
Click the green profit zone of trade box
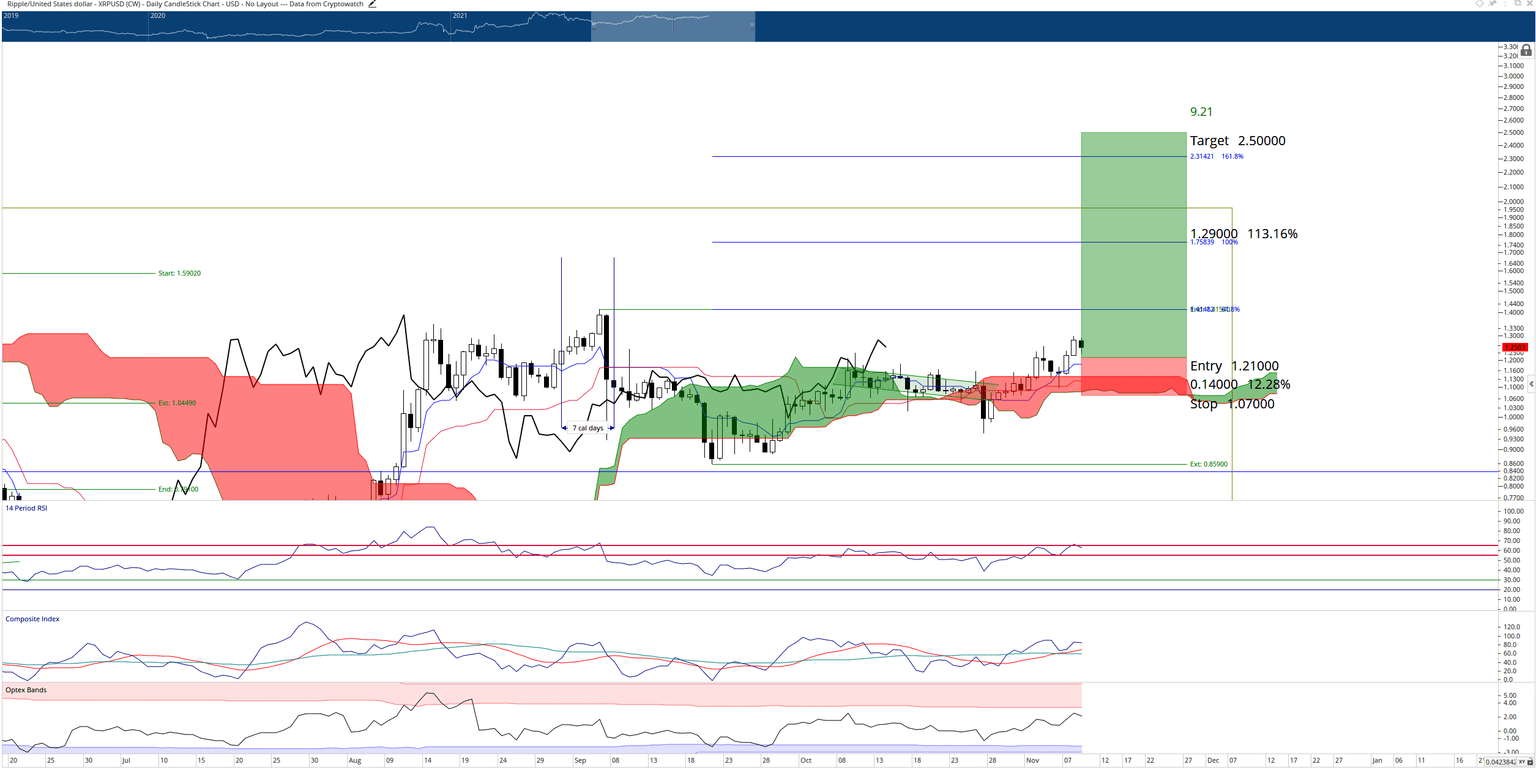[x=1134, y=245]
